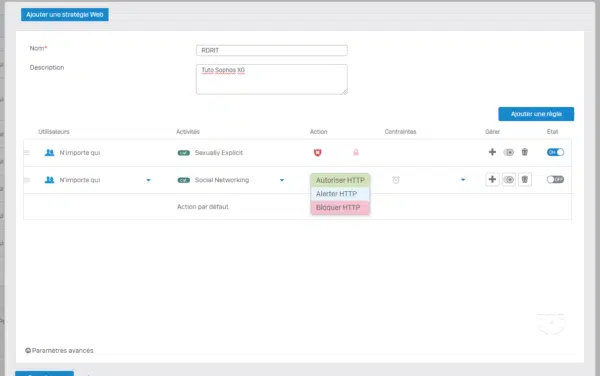Click the Social Networking activity text
Viewport: 600px width, 376px height.
222,180
